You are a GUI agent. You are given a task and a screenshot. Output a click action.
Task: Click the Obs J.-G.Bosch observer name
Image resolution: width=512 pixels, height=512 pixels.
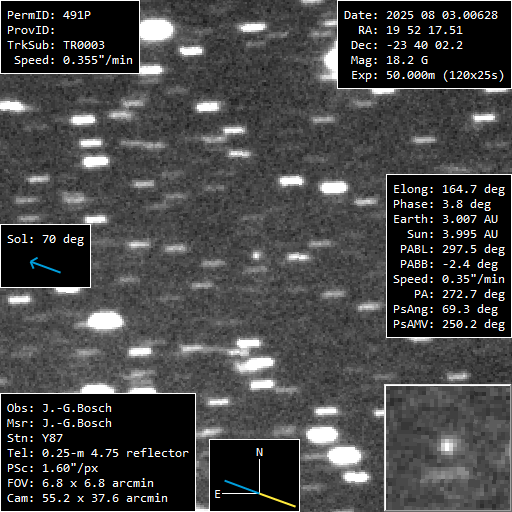tap(59, 408)
